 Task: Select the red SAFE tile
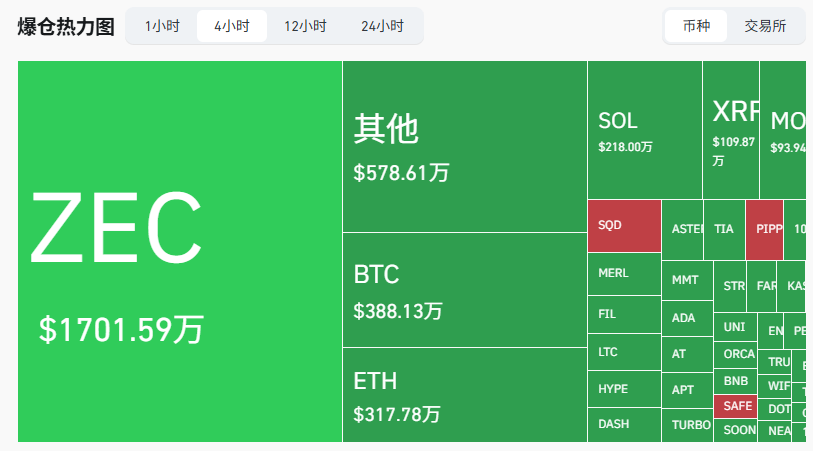click(x=735, y=407)
